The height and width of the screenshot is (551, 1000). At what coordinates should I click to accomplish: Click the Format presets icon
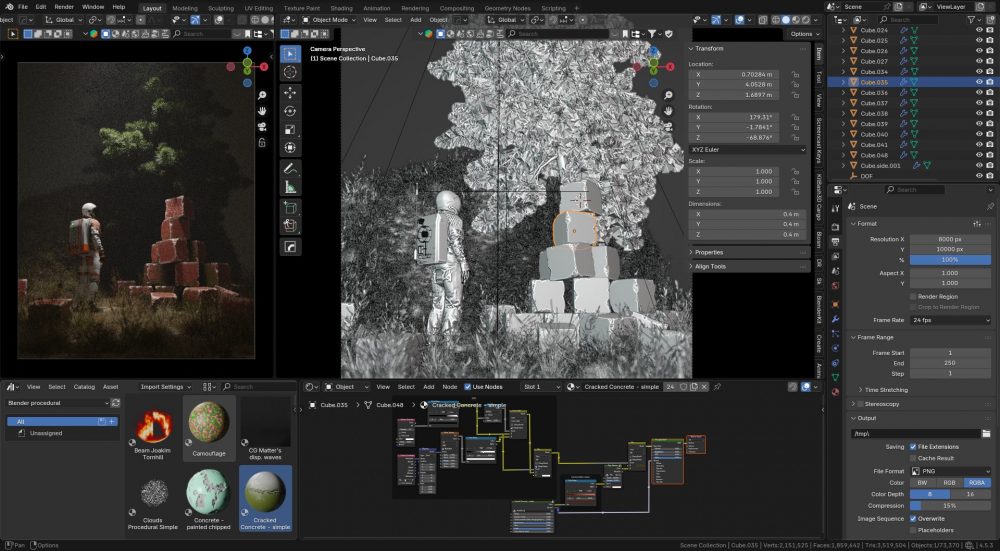tap(977, 224)
